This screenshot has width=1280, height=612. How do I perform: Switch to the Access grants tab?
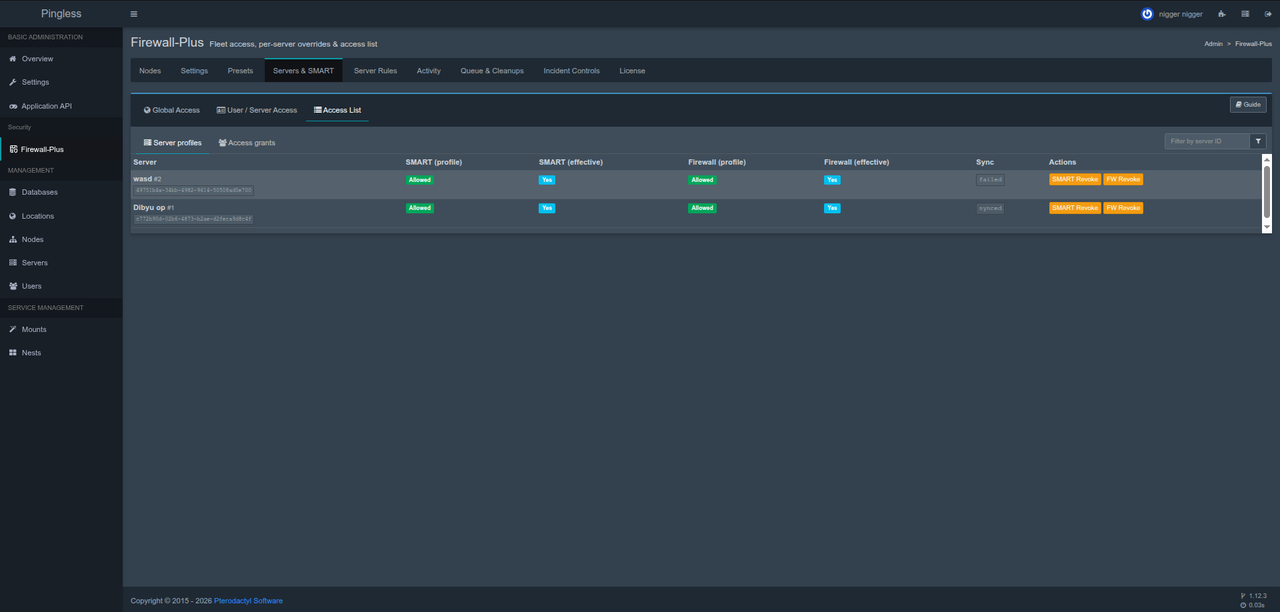click(x=247, y=143)
